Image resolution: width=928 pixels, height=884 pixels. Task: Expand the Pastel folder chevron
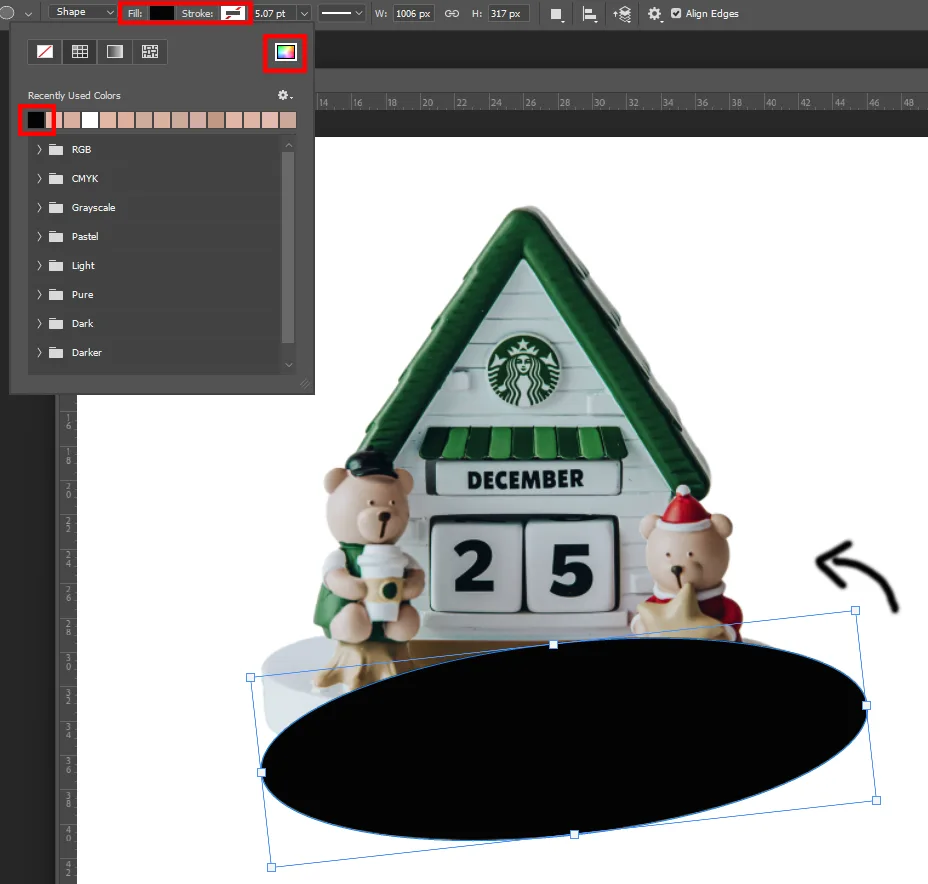click(x=39, y=236)
